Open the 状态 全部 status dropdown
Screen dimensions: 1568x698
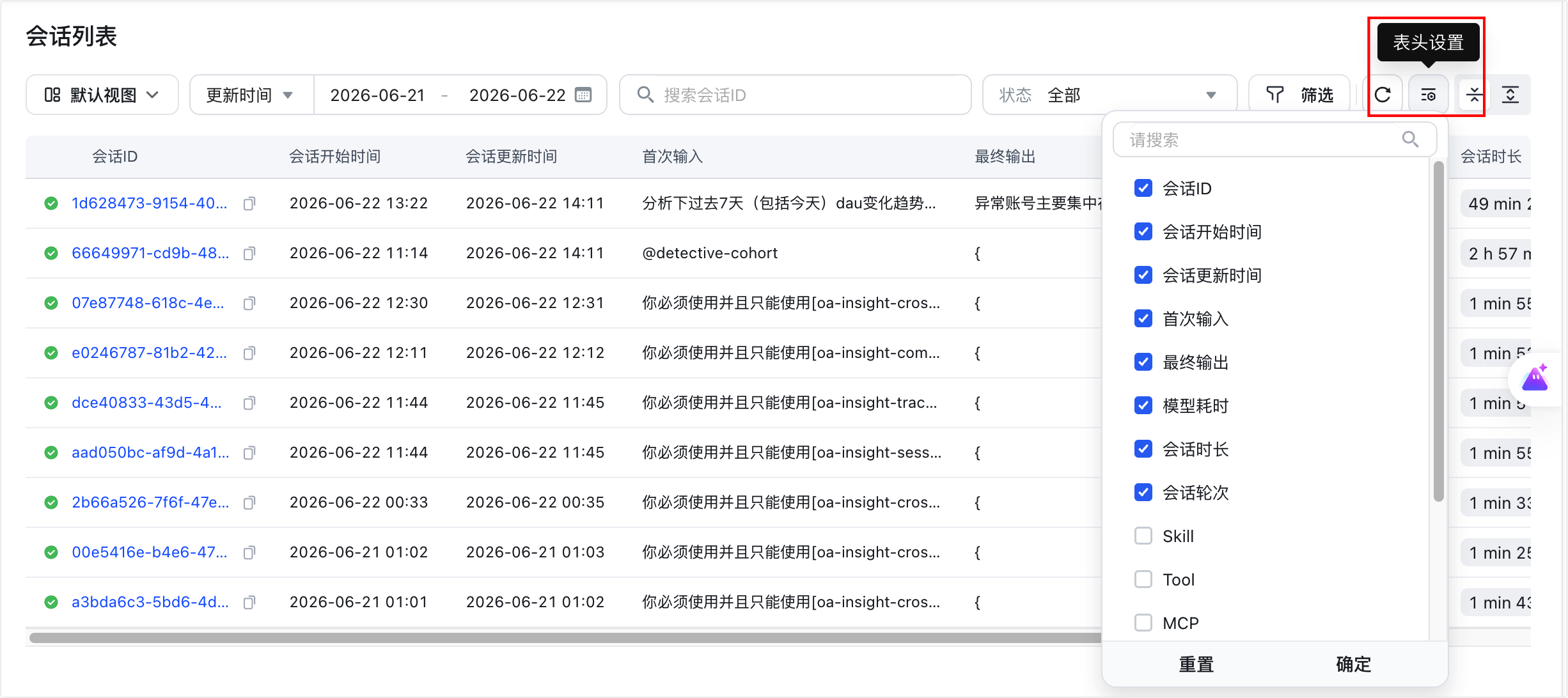pyautogui.click(x=1109, y=95)
